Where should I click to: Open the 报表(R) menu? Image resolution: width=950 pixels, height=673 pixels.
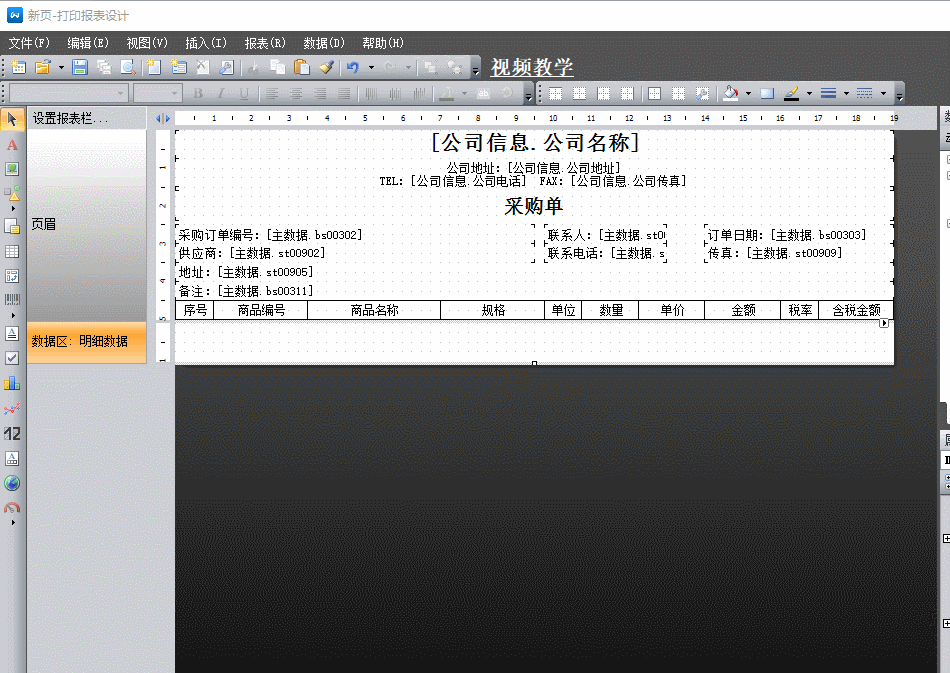(x=265, y=43)
